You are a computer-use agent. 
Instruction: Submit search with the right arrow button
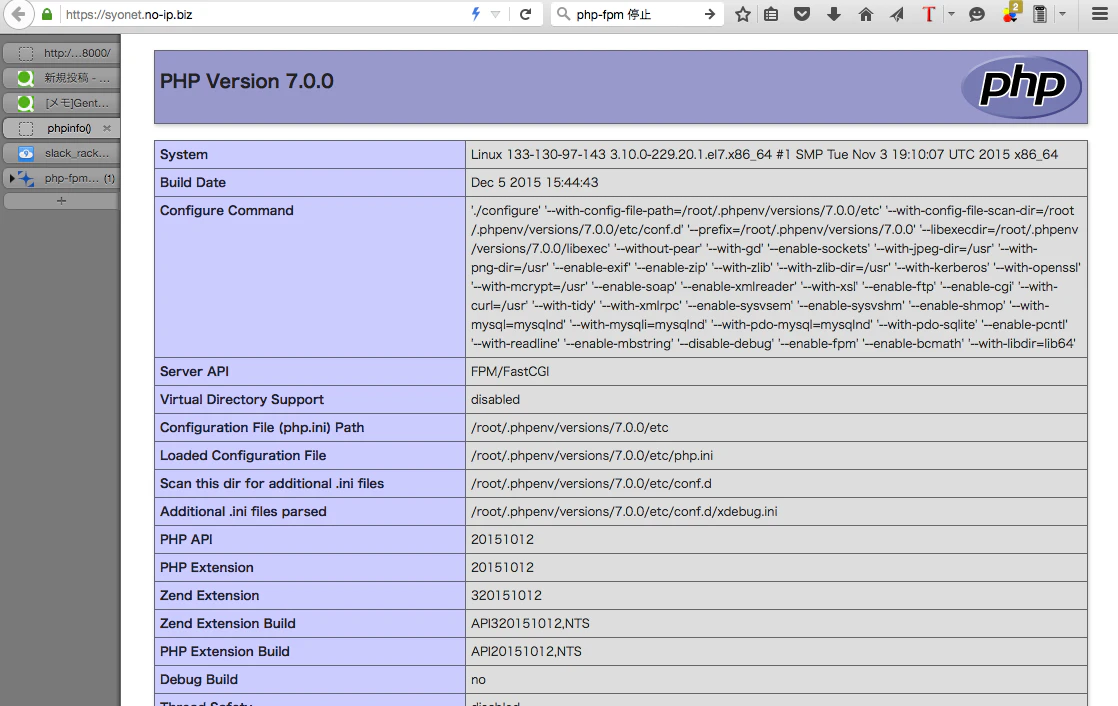tap(709, 14)
